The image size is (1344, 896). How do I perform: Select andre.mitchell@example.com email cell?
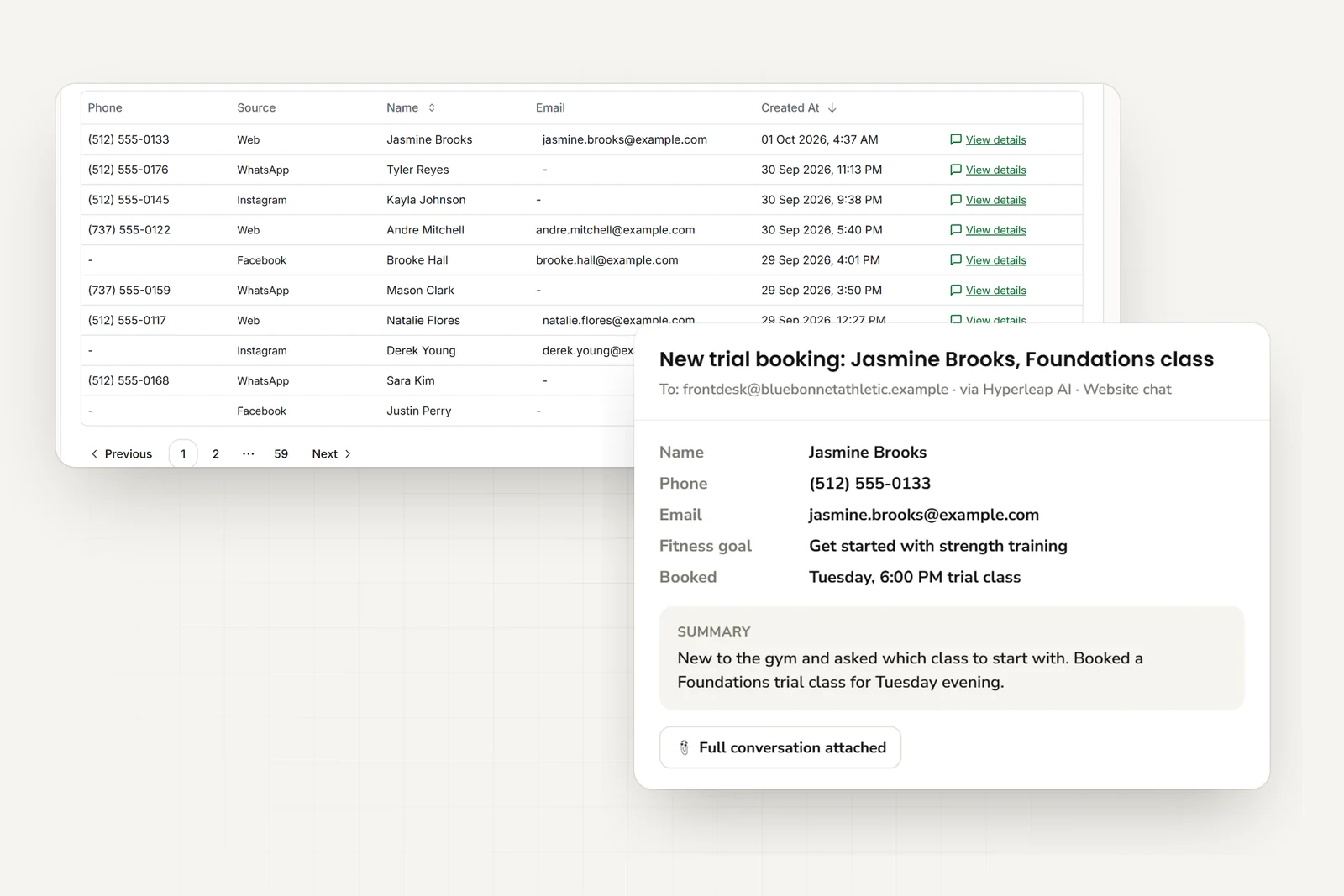(x=616, y=230)
